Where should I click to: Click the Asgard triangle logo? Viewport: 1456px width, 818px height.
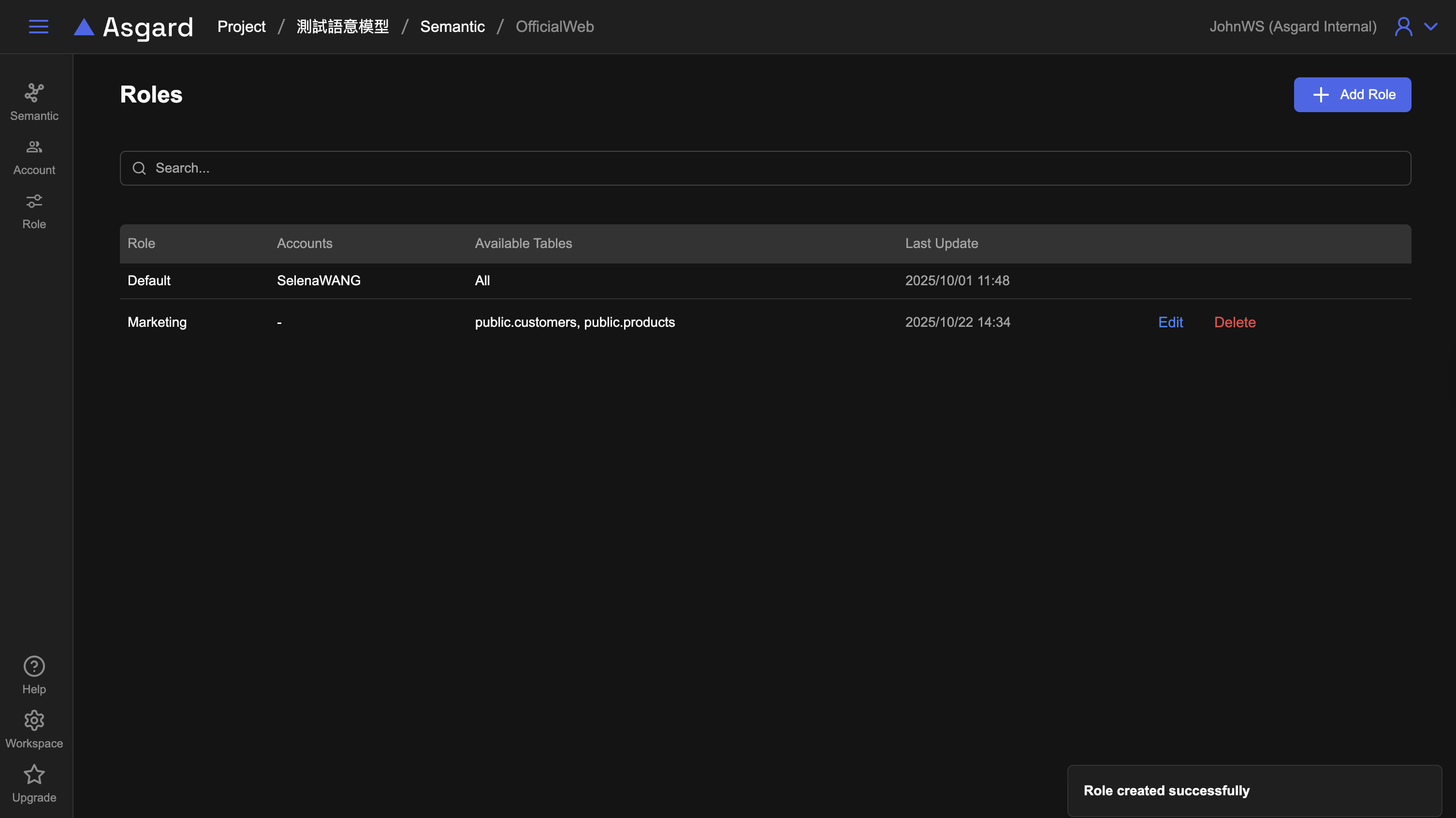[x=84, y=27]
